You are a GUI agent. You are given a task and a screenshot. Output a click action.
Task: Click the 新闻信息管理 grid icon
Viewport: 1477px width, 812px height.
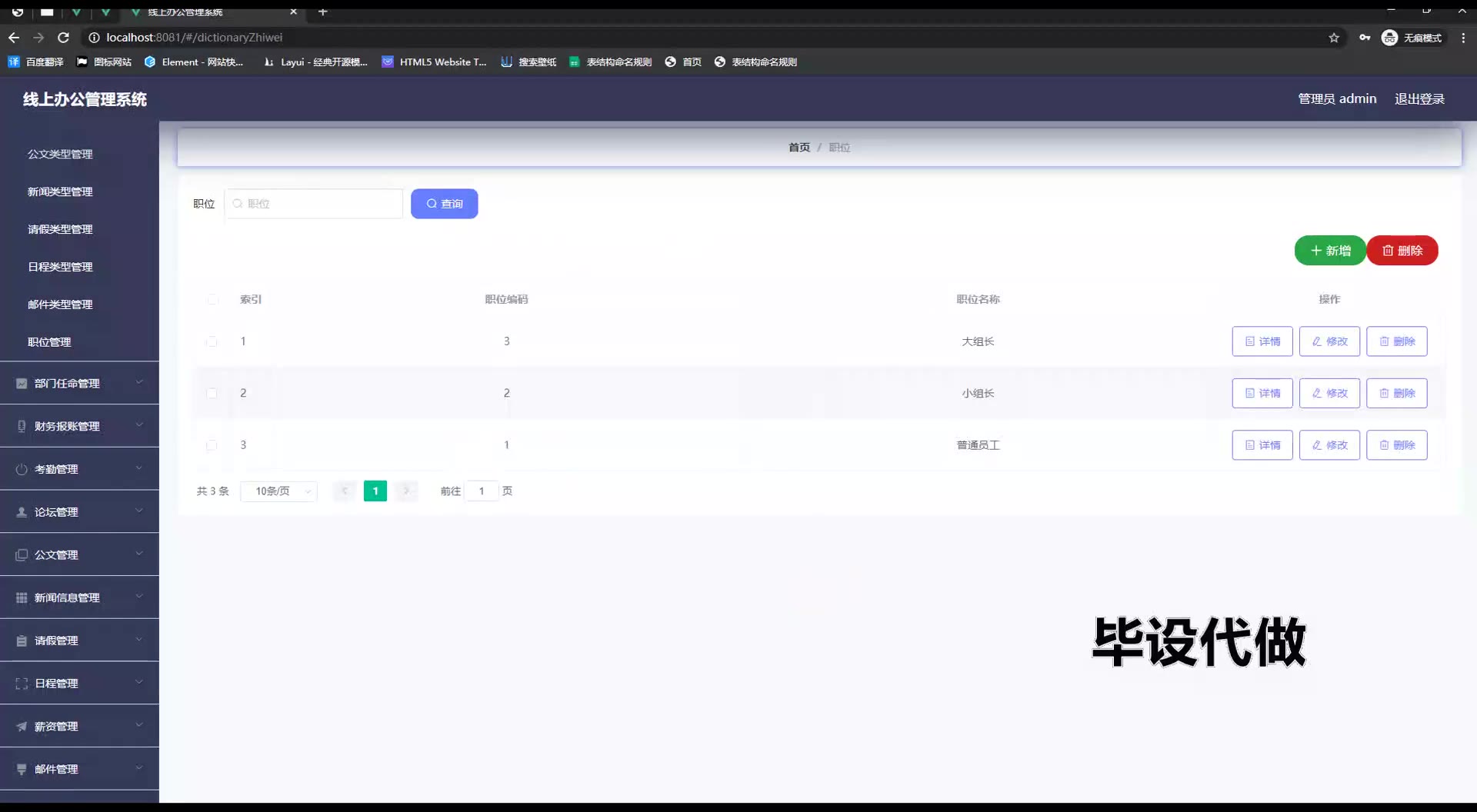(x=22, y=597)
